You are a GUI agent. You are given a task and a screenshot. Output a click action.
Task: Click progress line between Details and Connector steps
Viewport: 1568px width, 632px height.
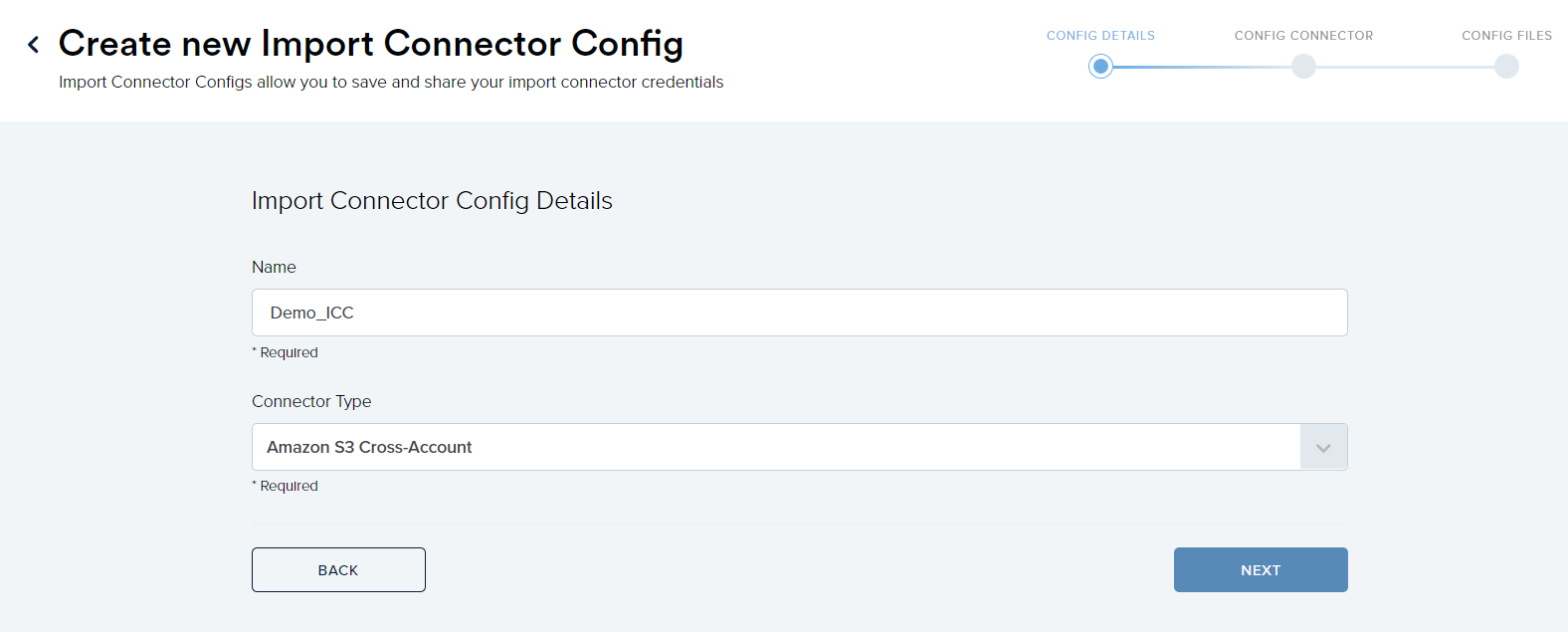pyautogui.click(x=1202, y=67)
